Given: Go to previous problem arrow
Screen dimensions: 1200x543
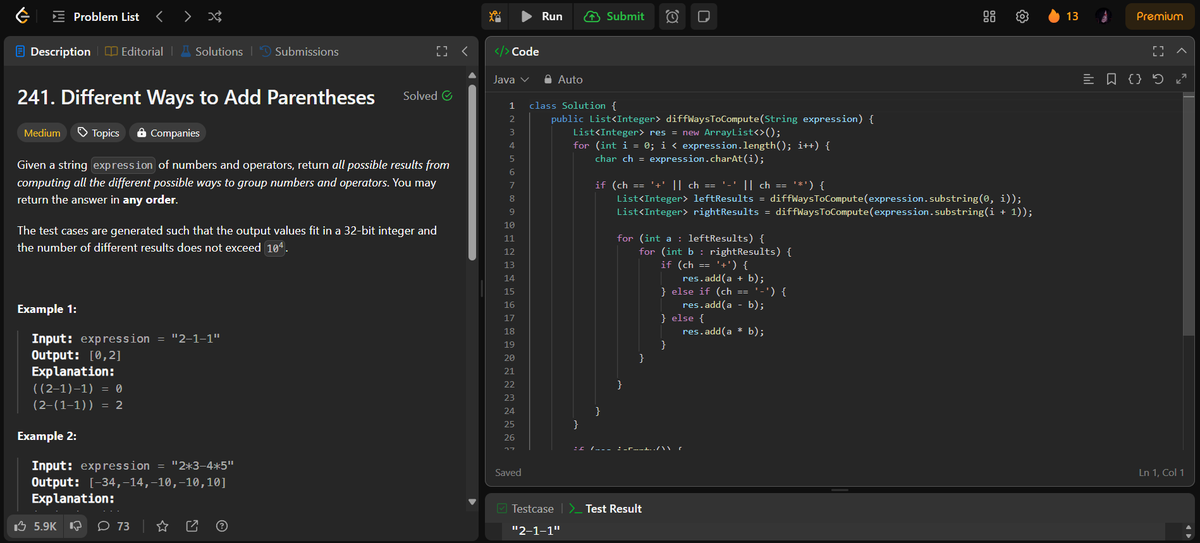Looking at the screenshot, I should coord(160,17).
